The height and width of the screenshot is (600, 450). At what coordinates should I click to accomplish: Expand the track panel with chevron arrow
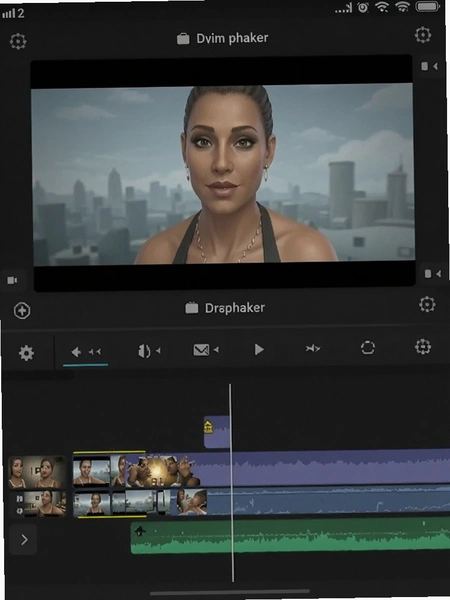point(24,540)
